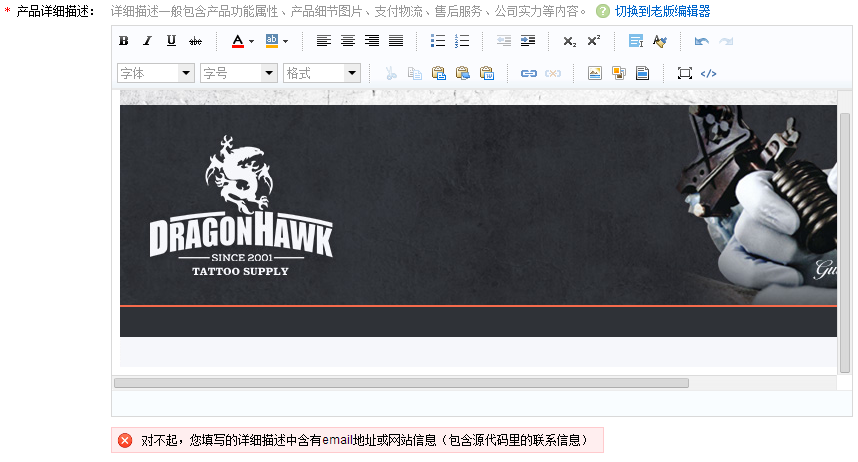Image resolution: width=858 pixels, height=462 pixels.
Task: Toggle bold formatting
Action: point(124,41)
